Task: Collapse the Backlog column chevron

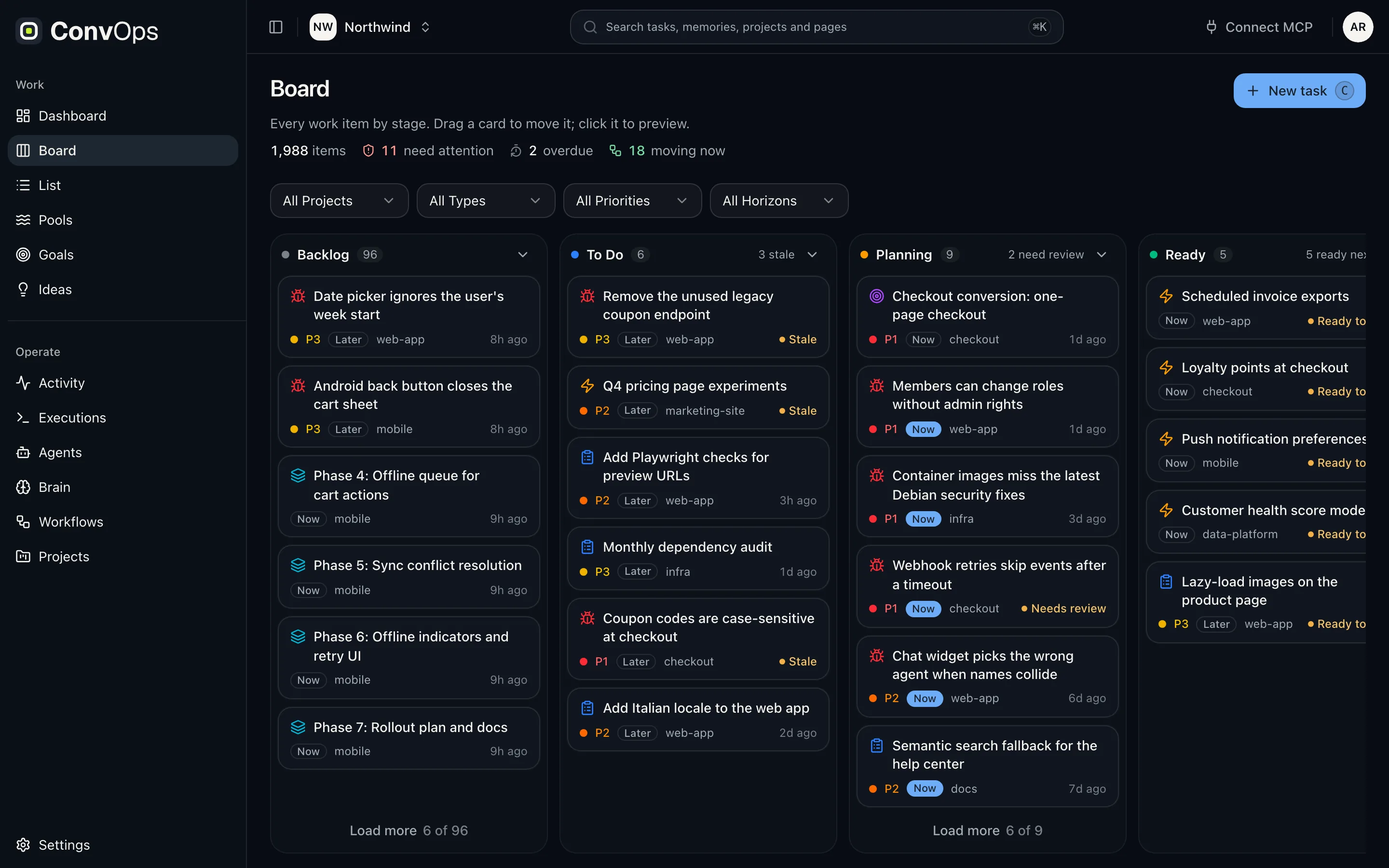Action: 522,254
